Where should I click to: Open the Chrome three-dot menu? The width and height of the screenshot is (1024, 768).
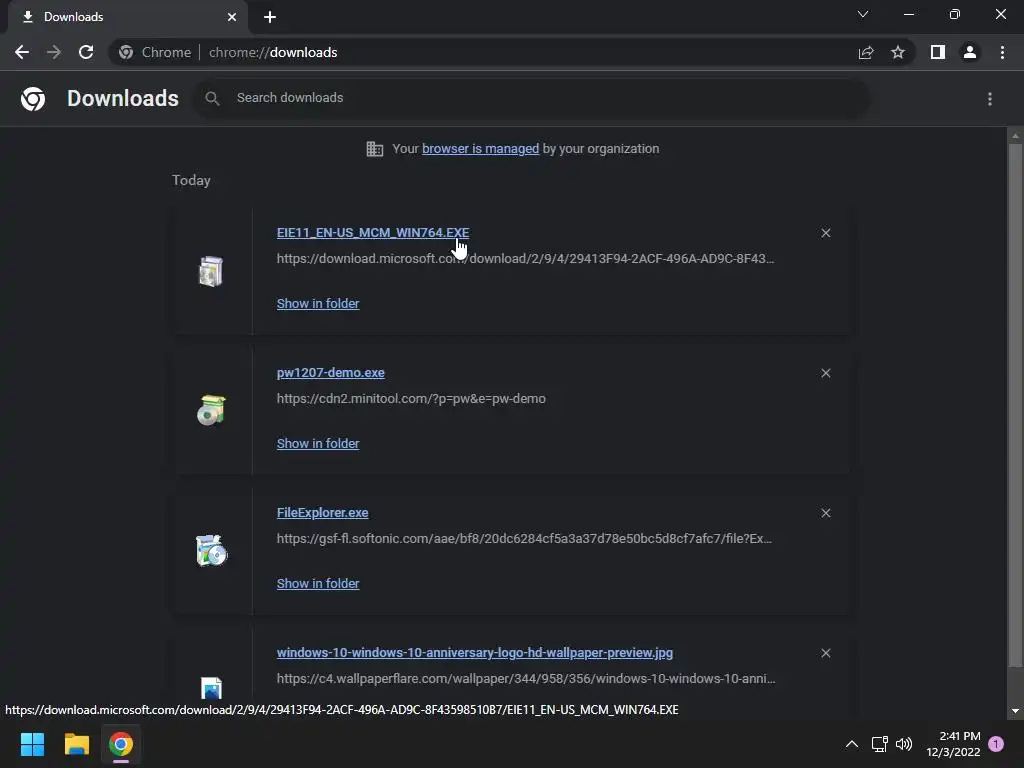coord(1002,52)
